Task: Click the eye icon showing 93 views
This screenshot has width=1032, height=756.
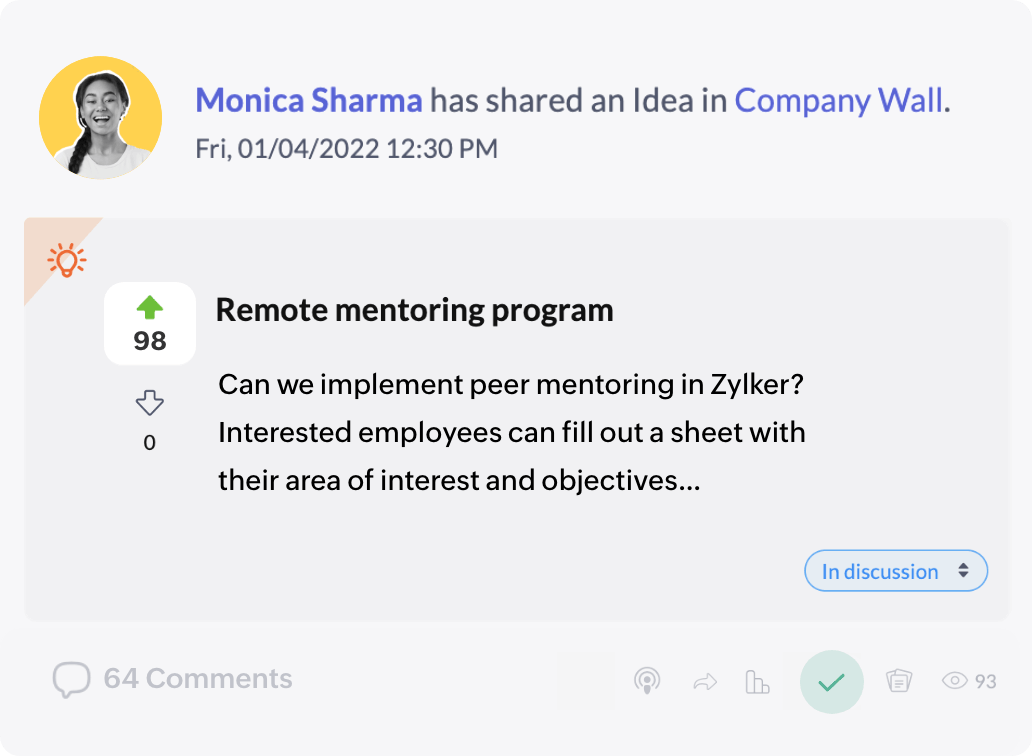Action: coord(955,681)
